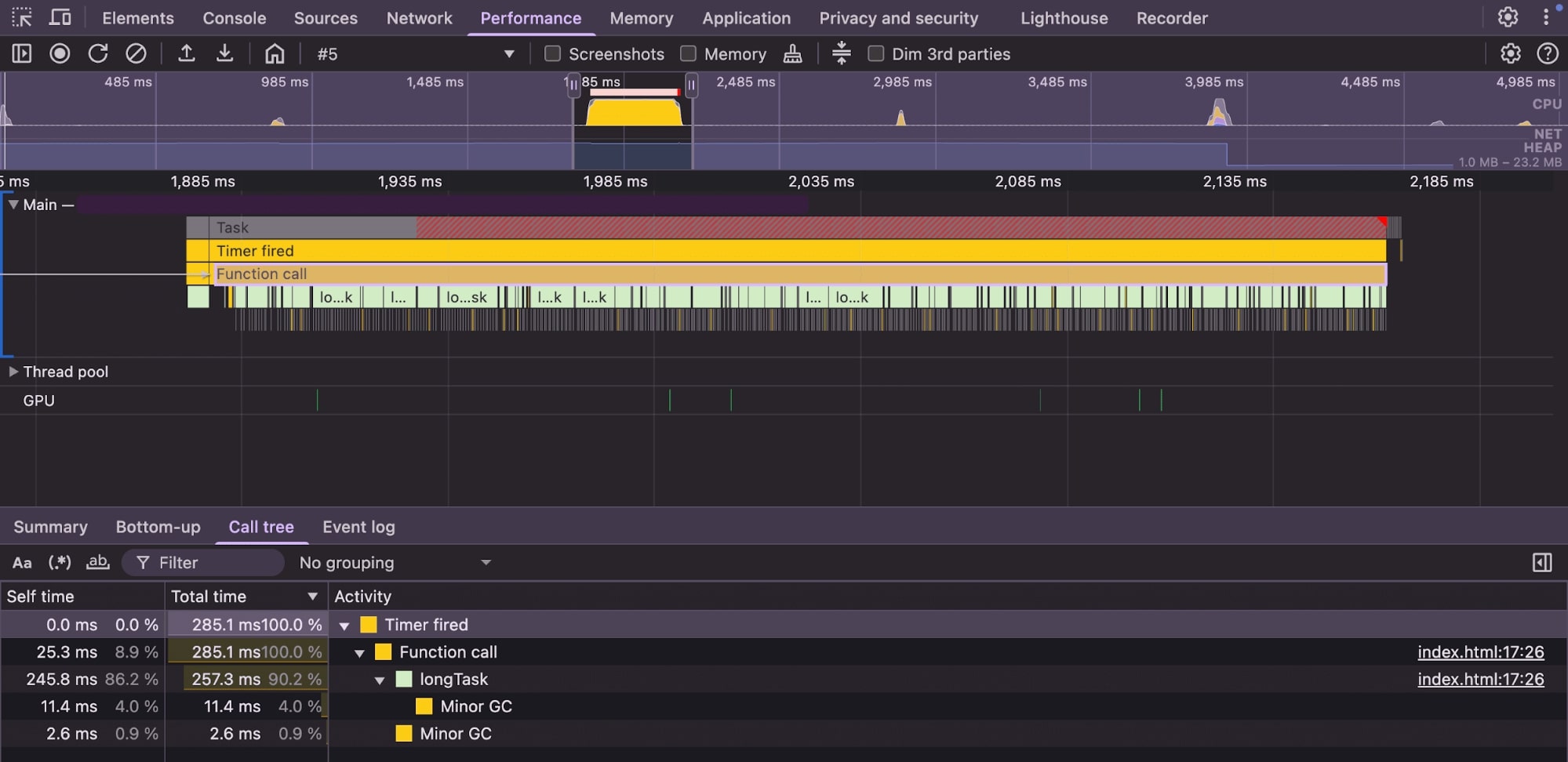The height and width of the screenshot is (762, 1568).
Task: Clear all recorded profiles
Action: coord(137,53)
